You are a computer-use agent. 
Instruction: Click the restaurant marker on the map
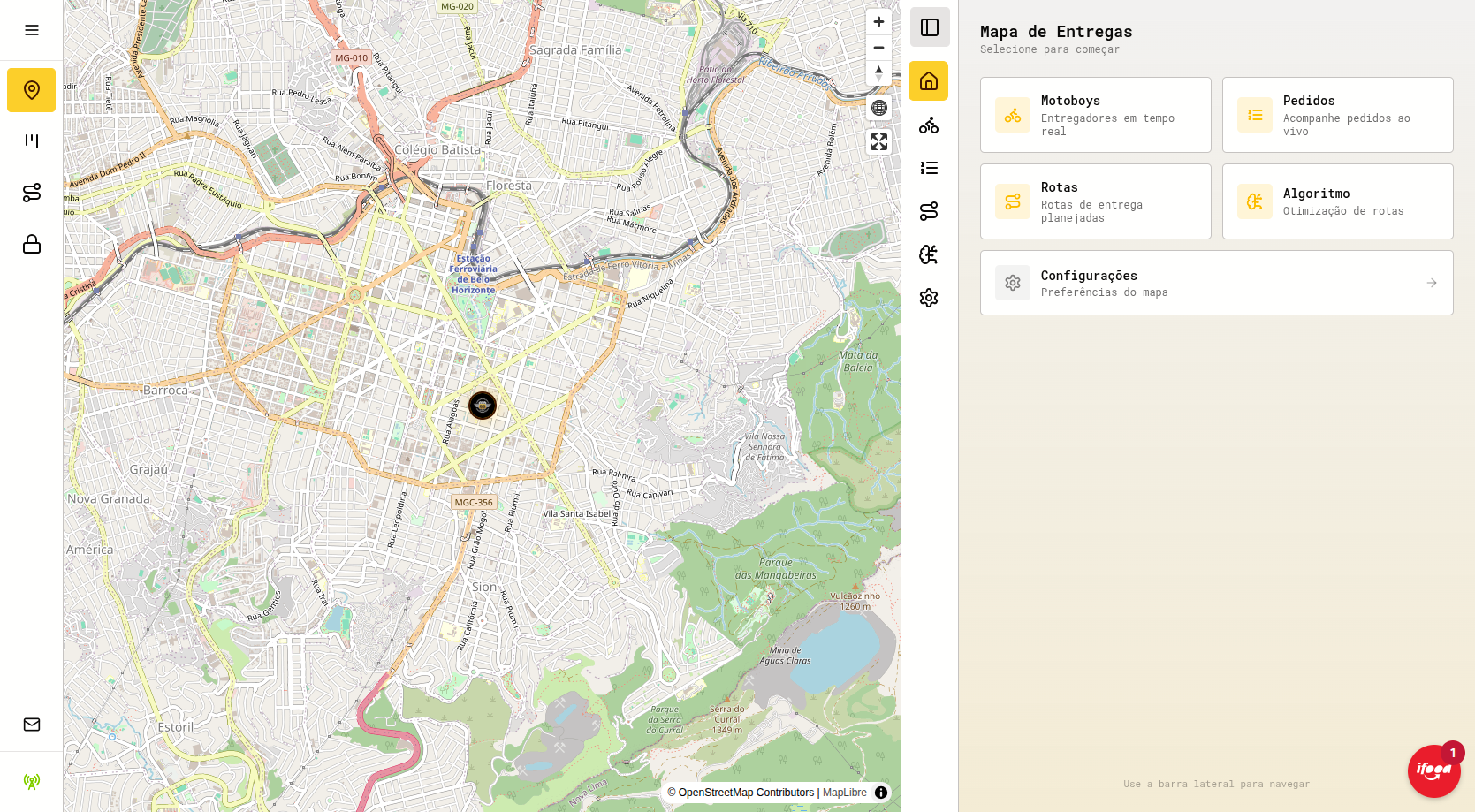click(483, 405)
